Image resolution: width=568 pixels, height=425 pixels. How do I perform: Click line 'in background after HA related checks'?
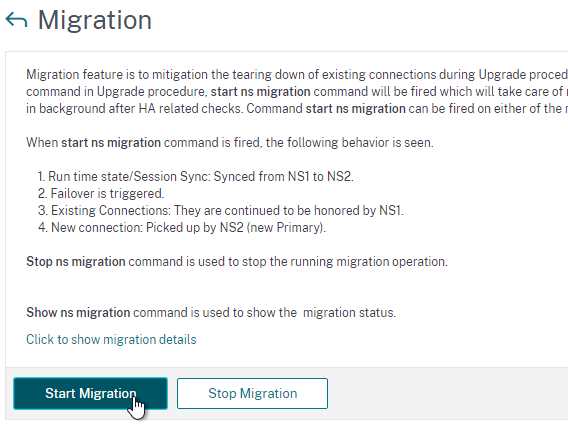point(297,109)
